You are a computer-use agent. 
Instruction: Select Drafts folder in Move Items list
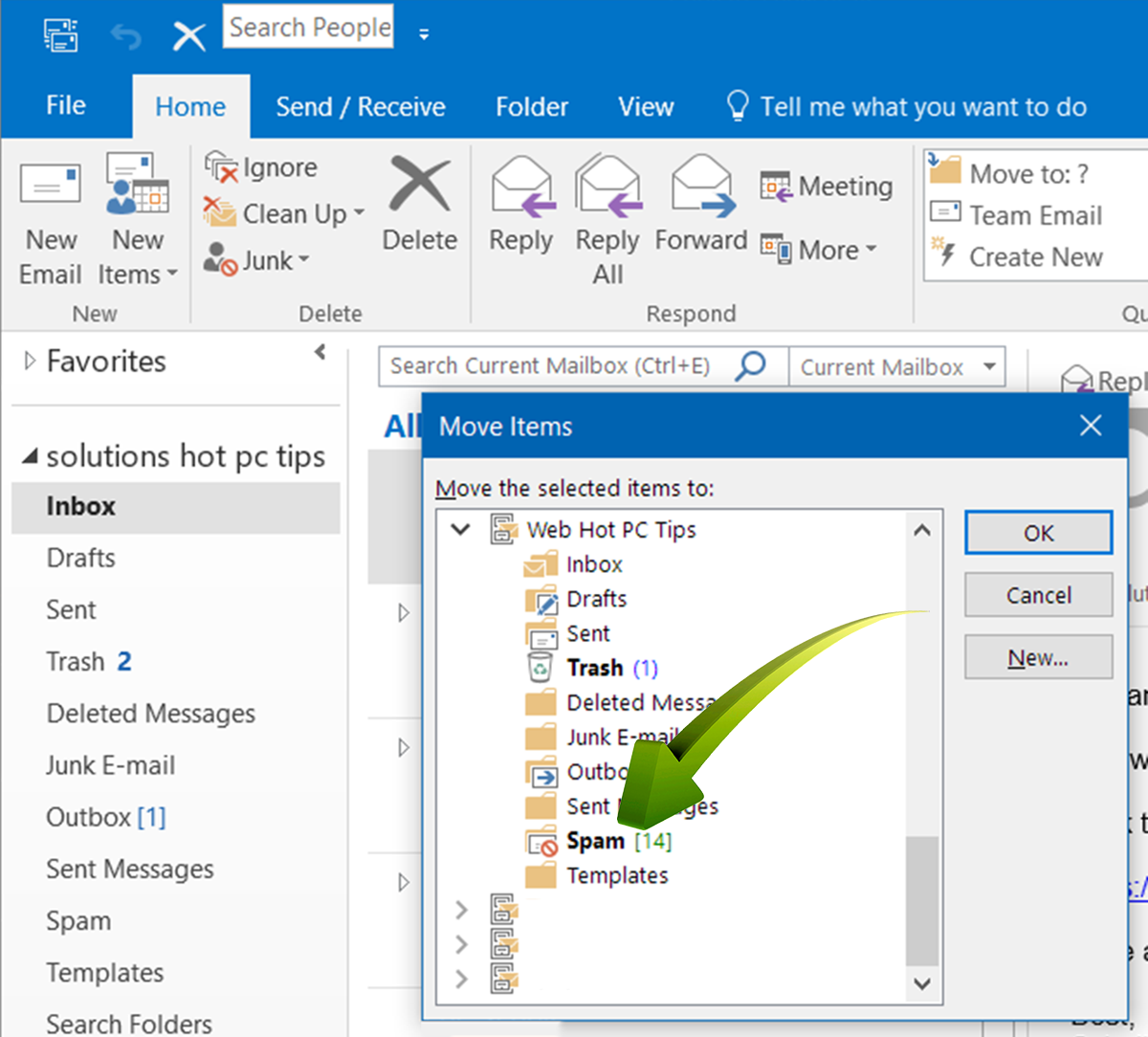pyautogui.click(x=577, y=599)
